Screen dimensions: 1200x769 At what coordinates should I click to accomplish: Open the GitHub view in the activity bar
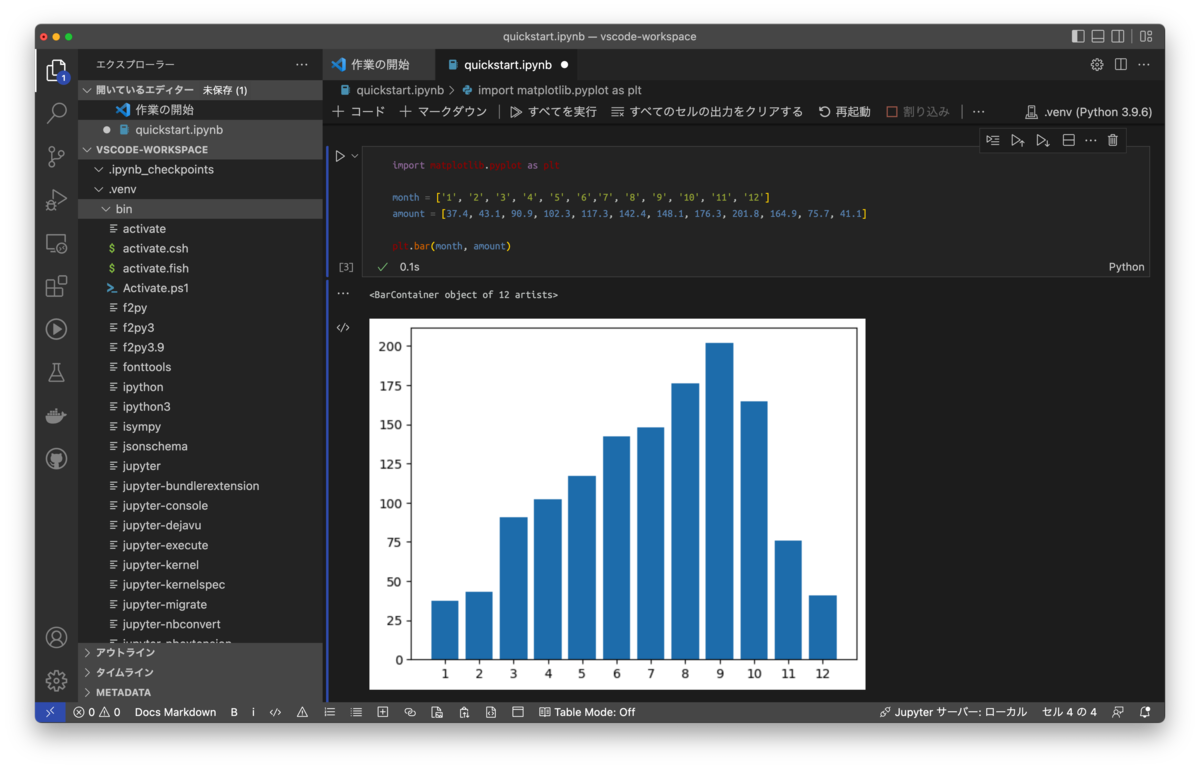56,459
